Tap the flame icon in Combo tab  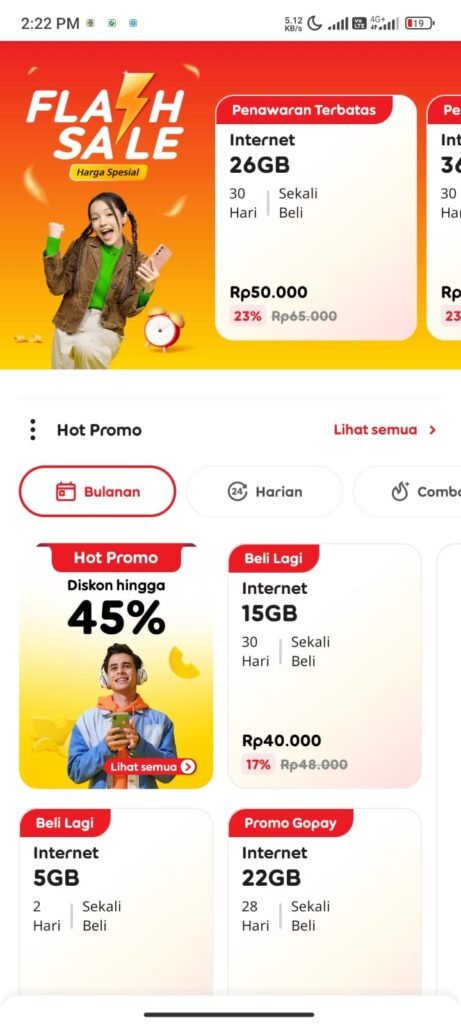(400, 491)
